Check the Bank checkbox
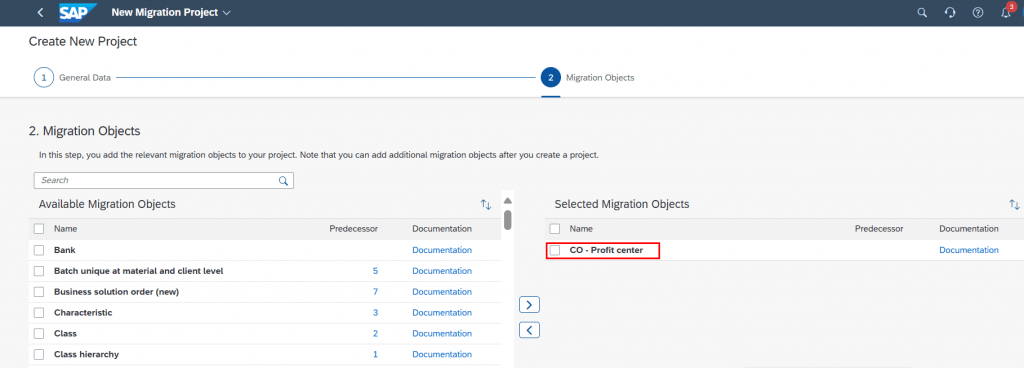 tap(39, 250)
